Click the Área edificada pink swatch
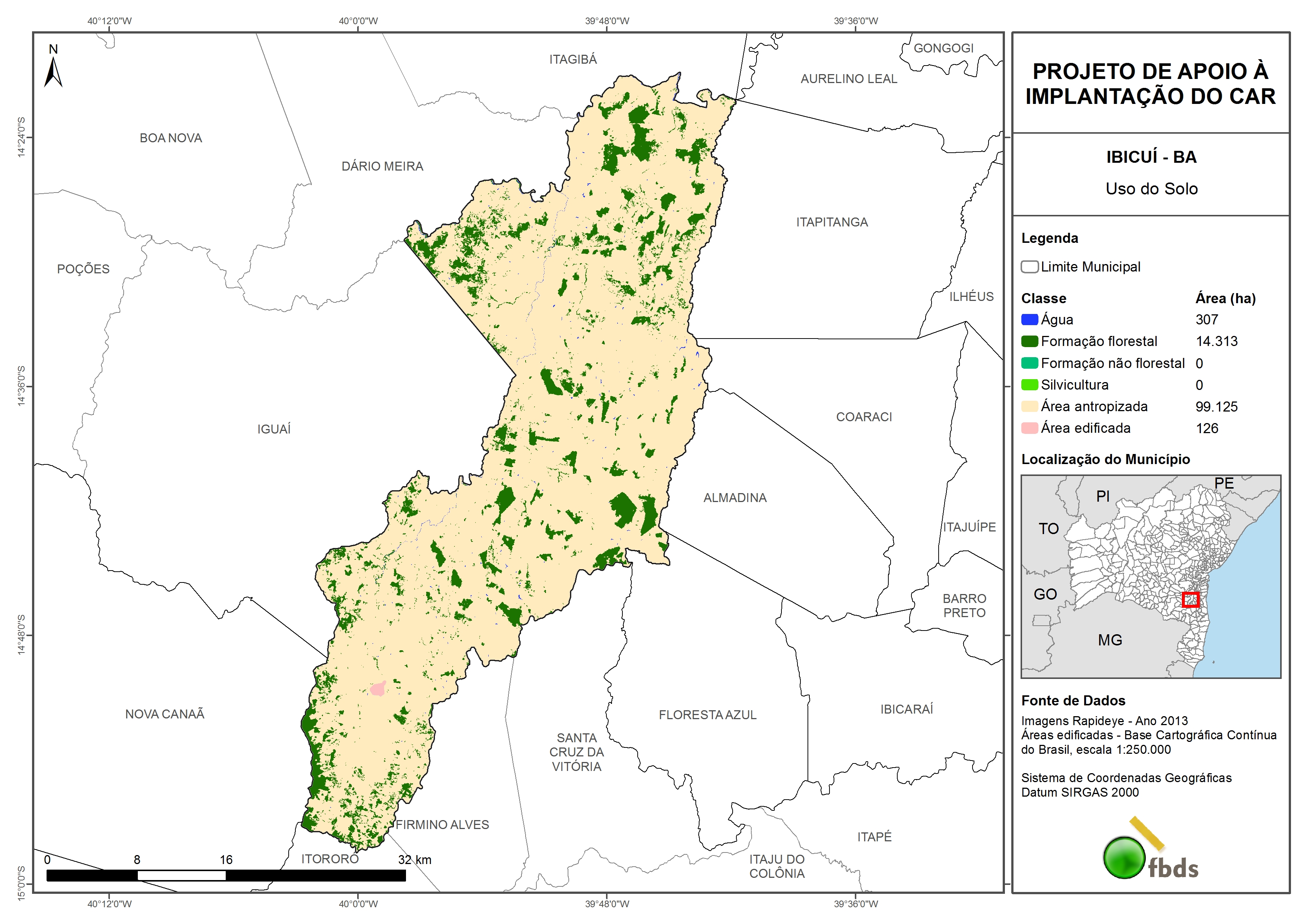Viewport: 1307px width, 924px height. (x=1029, y=428)
